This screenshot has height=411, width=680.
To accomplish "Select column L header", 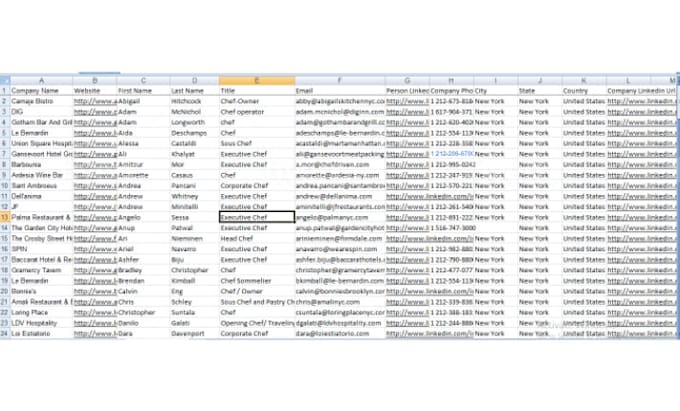I will [628, 81].
